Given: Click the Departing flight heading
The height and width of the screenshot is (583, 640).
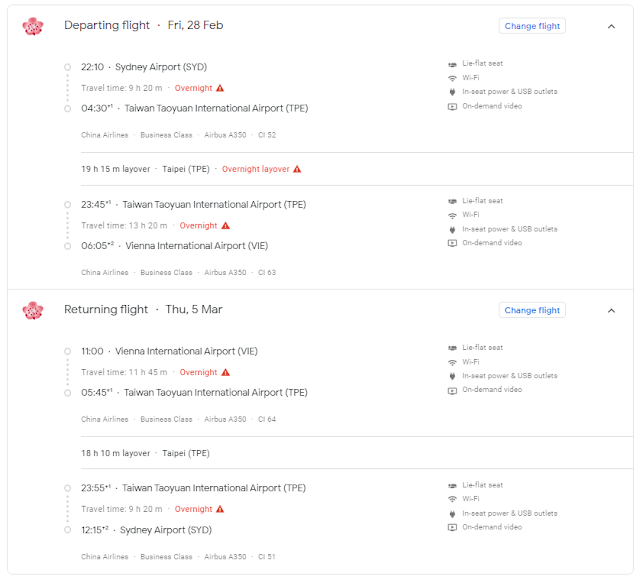Looking at the screenshot, I should click(107, 25).
